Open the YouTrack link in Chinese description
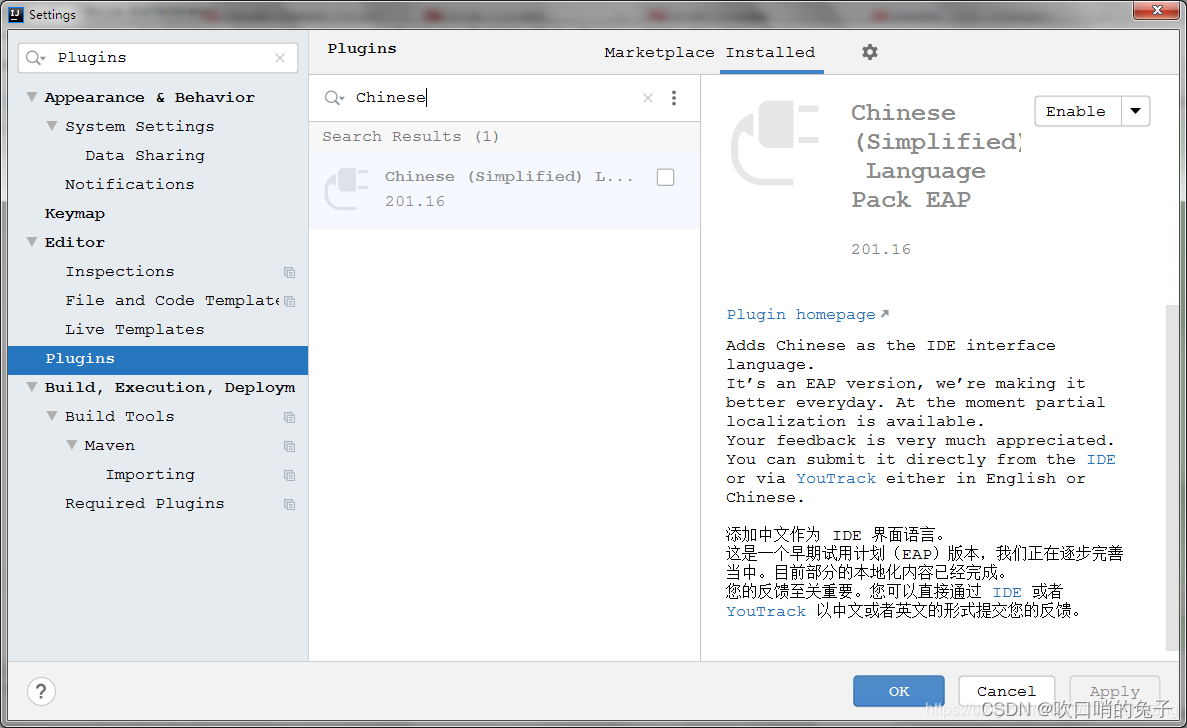Viewport: 1187px width, 728px height. (766, 611)
